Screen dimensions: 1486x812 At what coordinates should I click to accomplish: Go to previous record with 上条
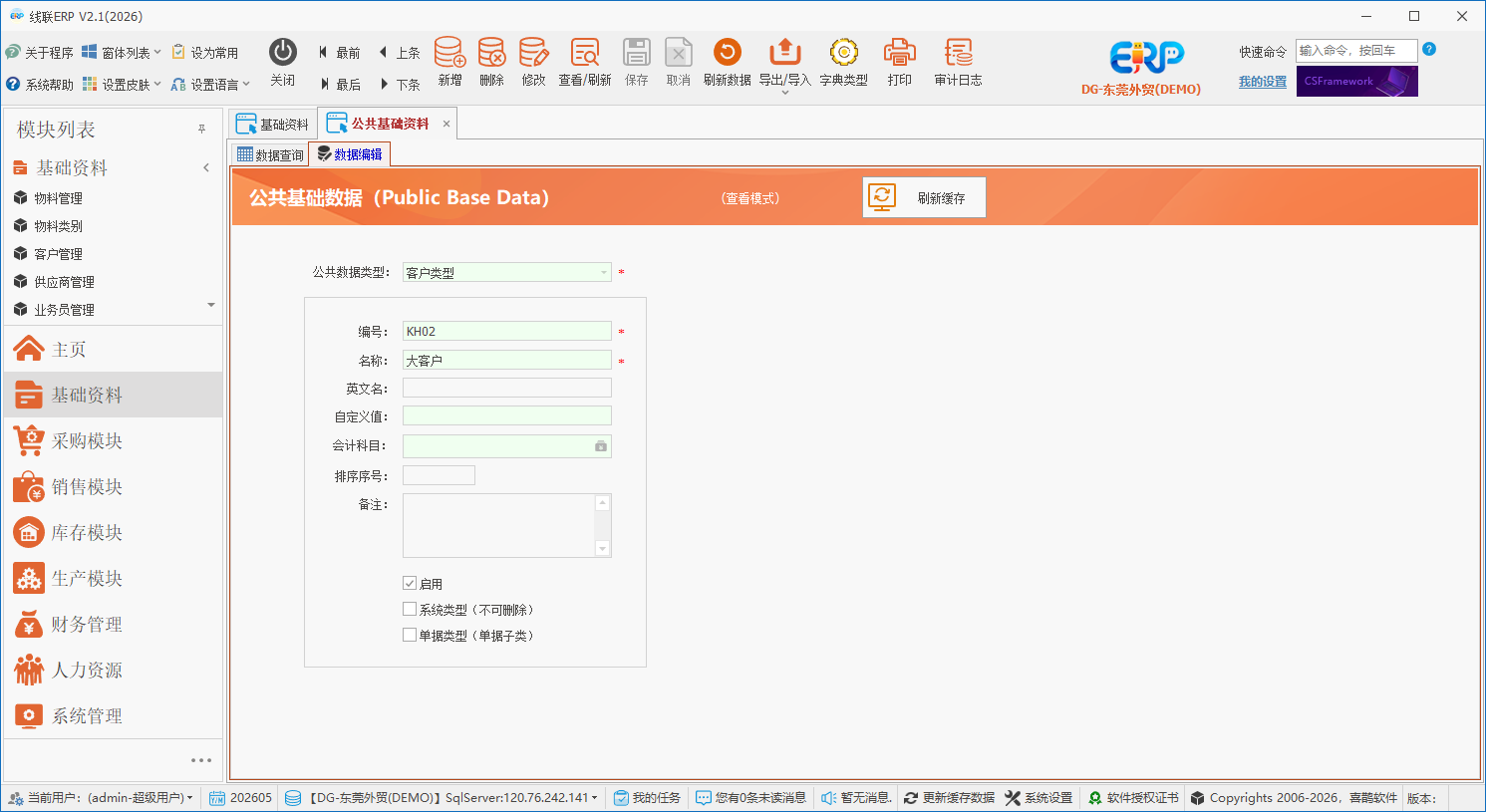pyautogui.click(x=400, y=53)
